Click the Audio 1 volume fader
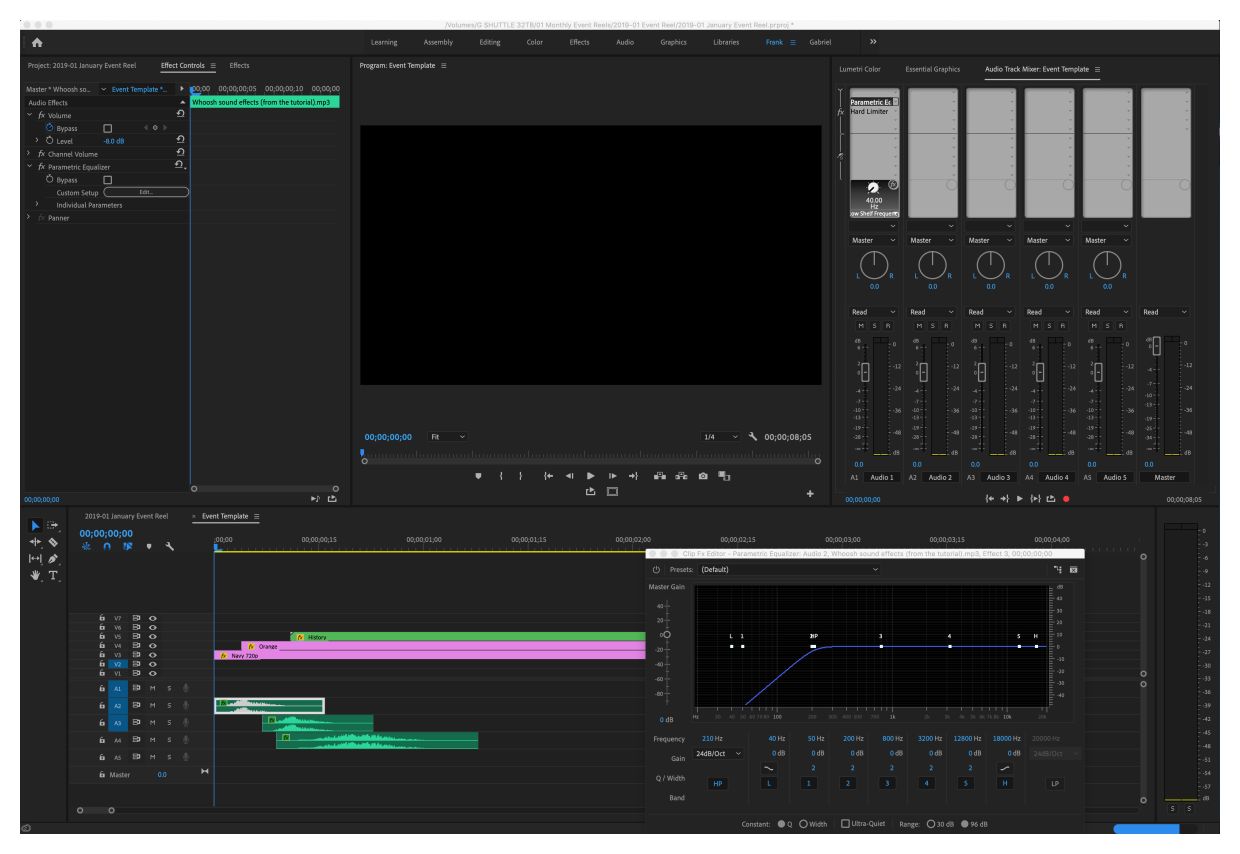This screenshot has height=854, width=1240. (866, 371)
